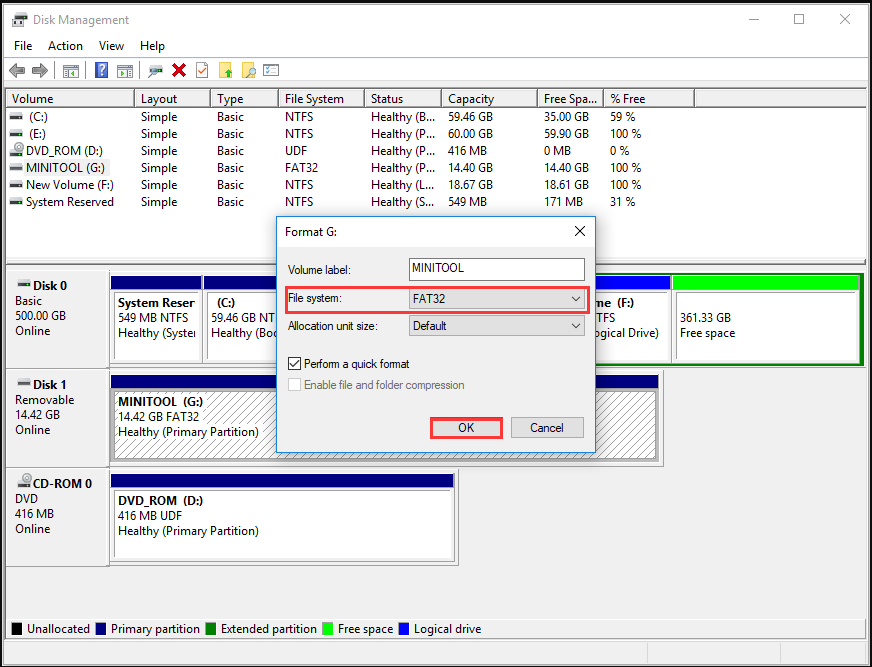Click the drive icon beside New Volume (F:)
The width and height of the screenshot is (872, 667).
[x=17, y=185]
